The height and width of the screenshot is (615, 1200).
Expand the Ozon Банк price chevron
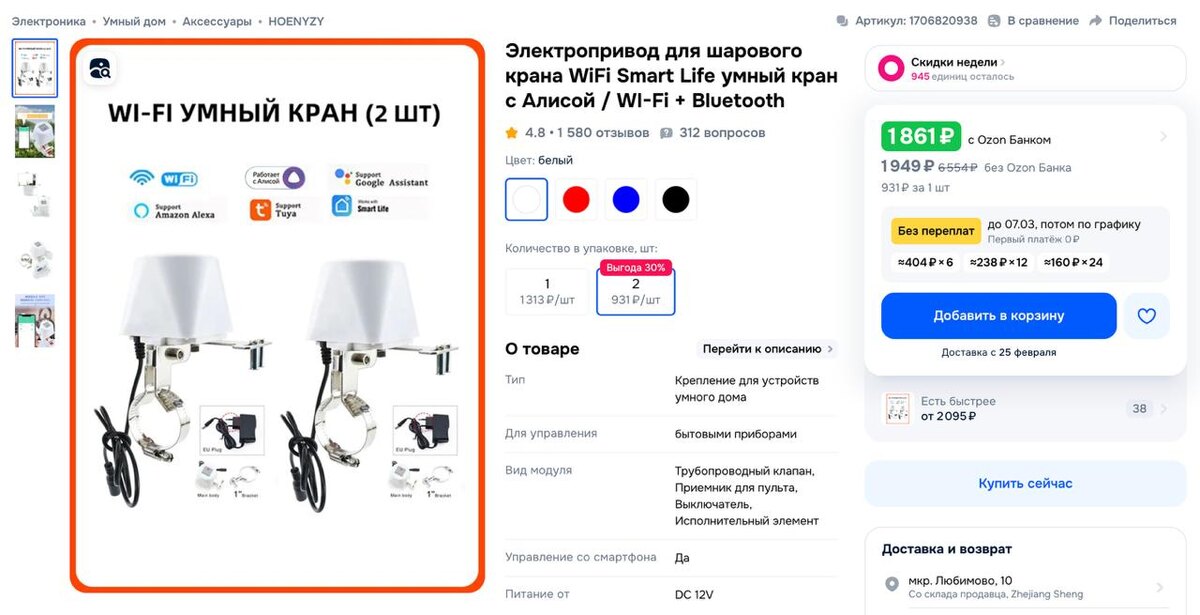coord(1163,137)
